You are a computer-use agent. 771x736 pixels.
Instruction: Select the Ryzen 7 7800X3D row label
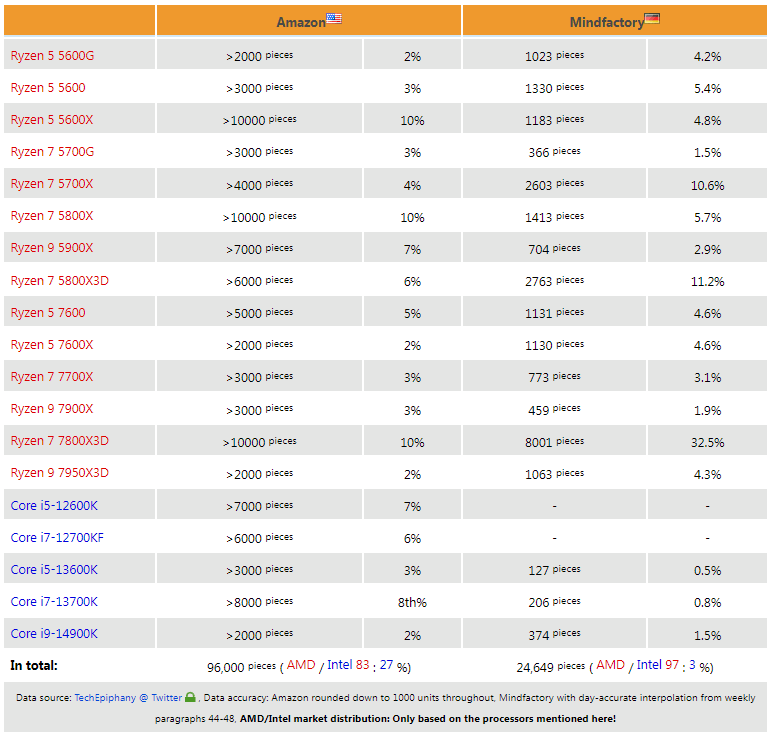59,441
